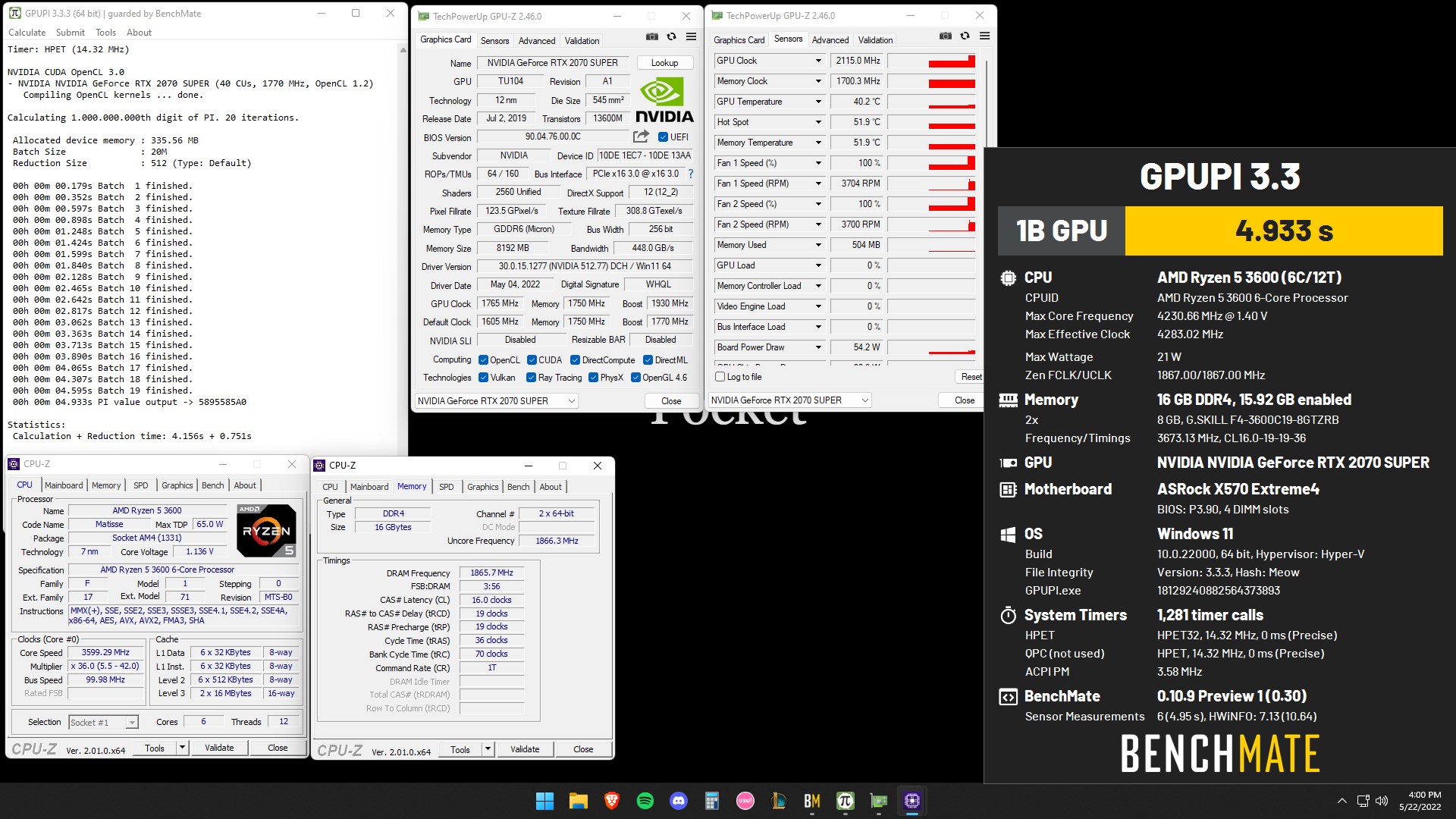Toggle CUDA checkbox in GPU-Z

pyautogui.click(x=532, y=360)
